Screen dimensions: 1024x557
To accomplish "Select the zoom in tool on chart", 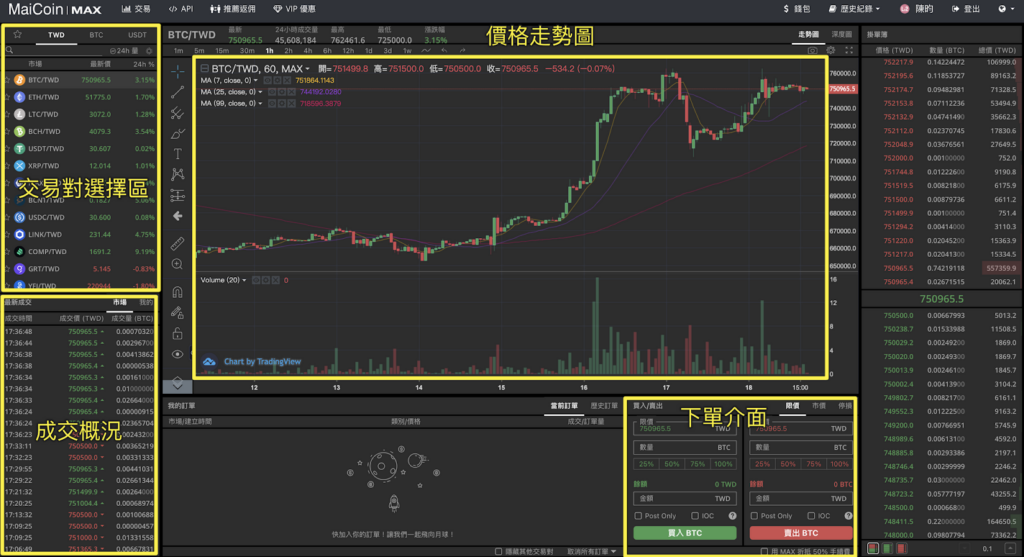I will [177, 264].
